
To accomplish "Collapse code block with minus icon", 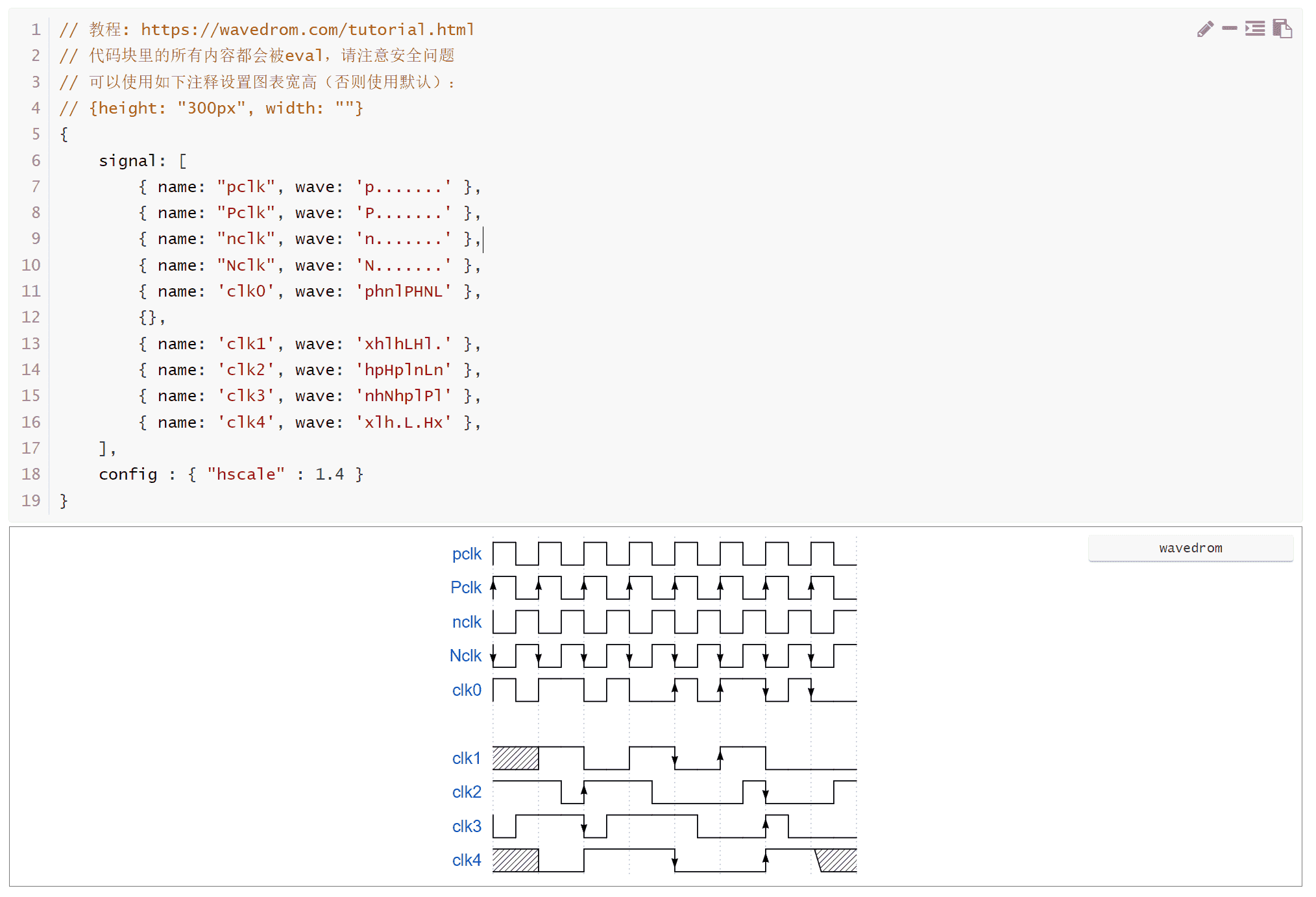I will (x=1229, y=29).
